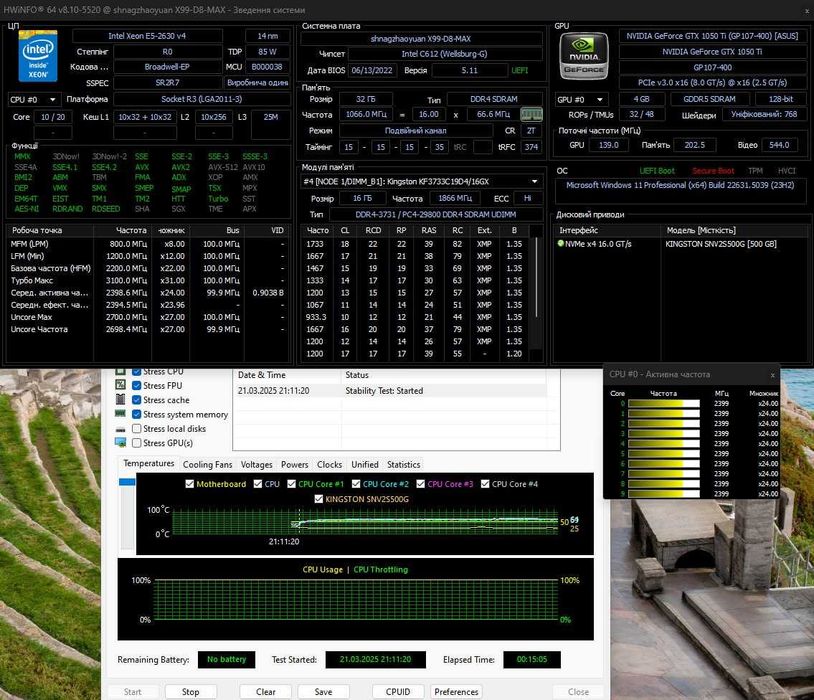Select the Unified tab
This screenshot has width=814, height=700.
(x=364, y=465)
